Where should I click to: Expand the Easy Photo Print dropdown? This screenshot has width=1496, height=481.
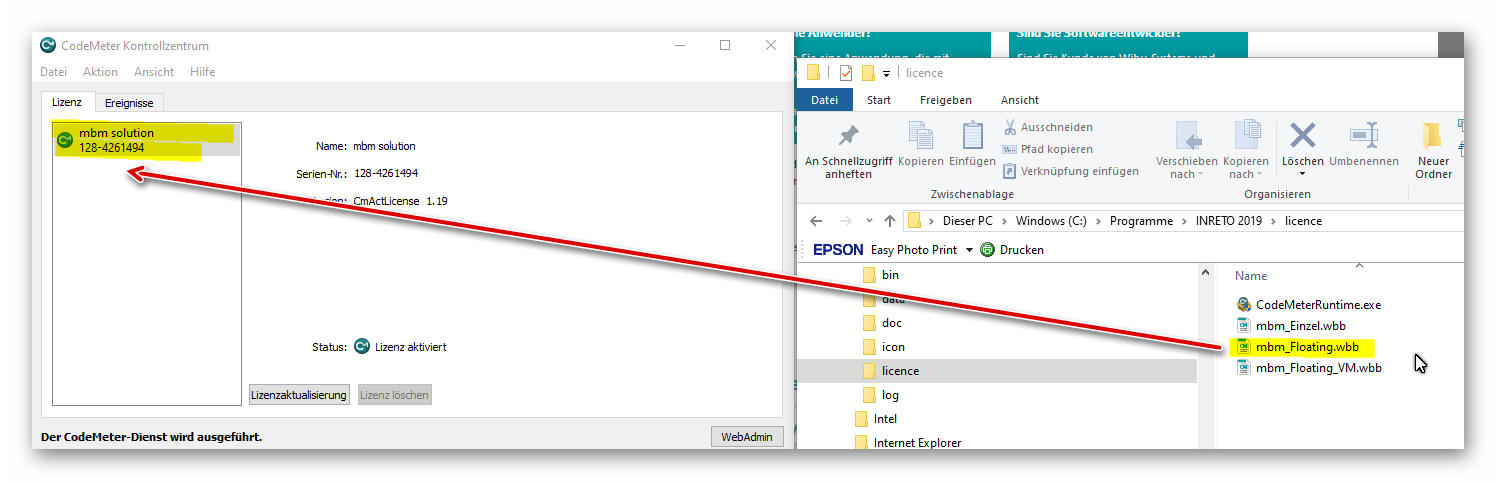tap(969, 250)
